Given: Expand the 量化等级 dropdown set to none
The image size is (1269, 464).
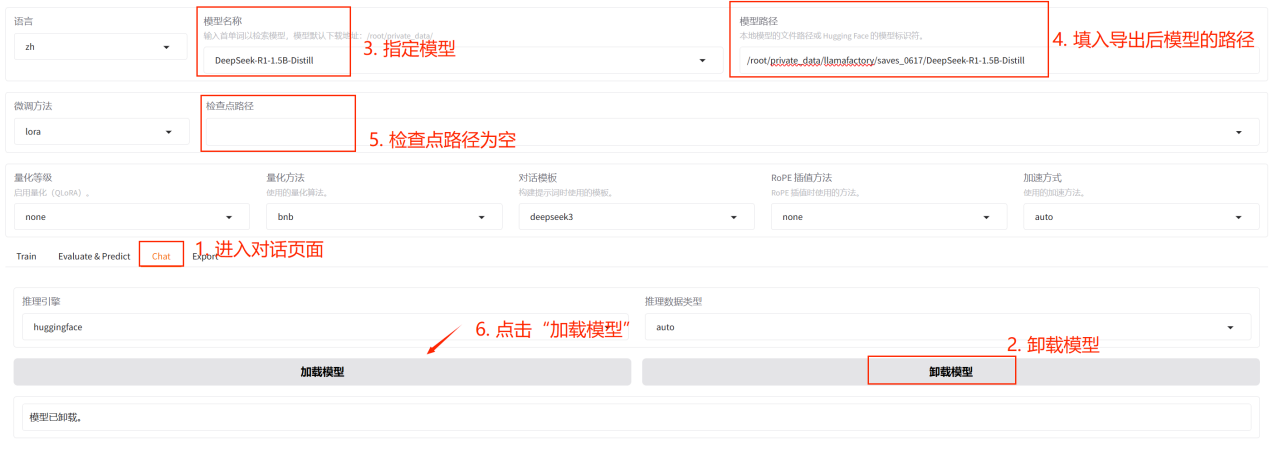Looking at the screenshot, I should 131,217.
